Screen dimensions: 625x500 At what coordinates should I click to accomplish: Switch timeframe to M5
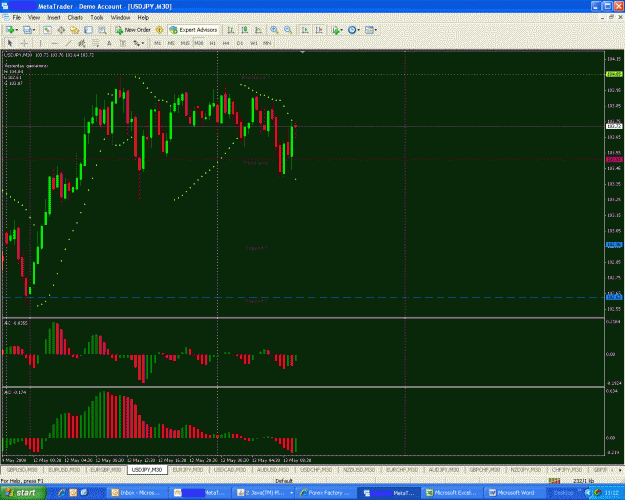171,43
